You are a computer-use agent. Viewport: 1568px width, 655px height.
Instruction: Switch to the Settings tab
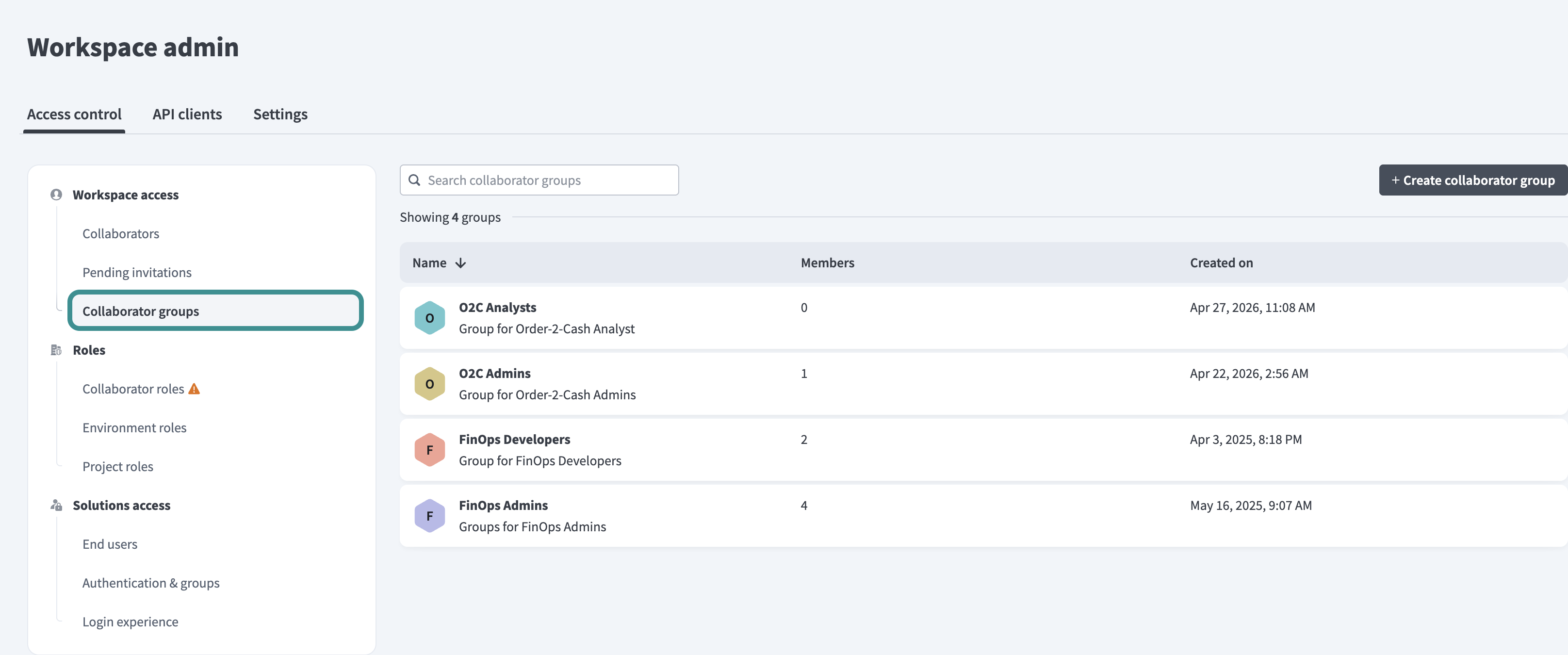pos(280,114)
